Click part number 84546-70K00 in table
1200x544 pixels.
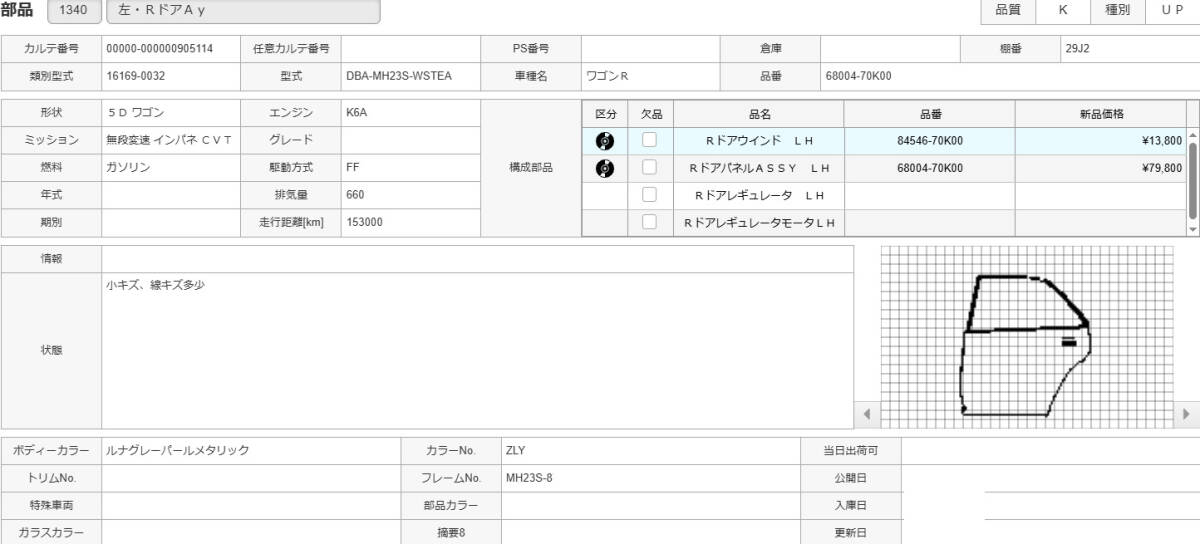coord(930,141)
